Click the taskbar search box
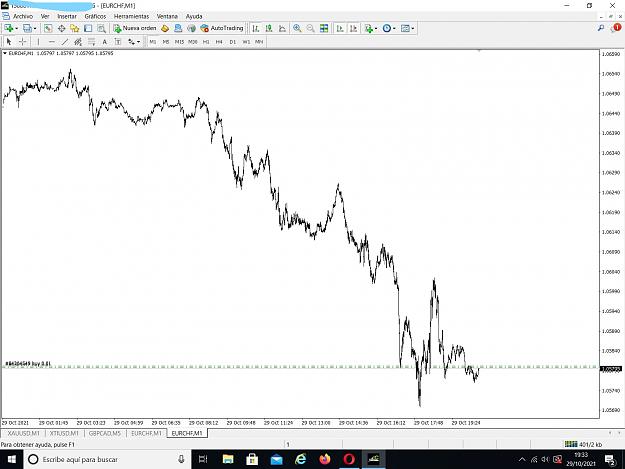Viewport: 625px width, 469px height. pyautogui.click(x=107, y=459)
